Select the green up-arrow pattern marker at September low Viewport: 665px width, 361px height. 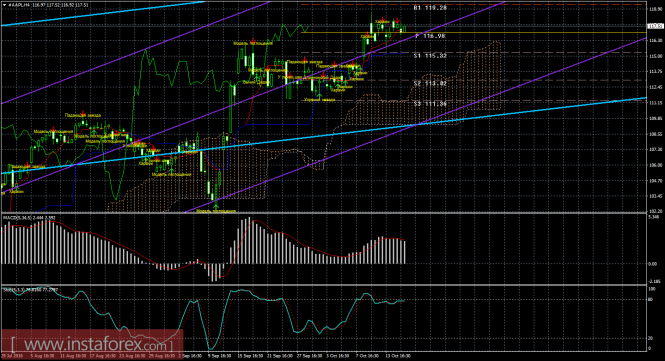(216, 207)
